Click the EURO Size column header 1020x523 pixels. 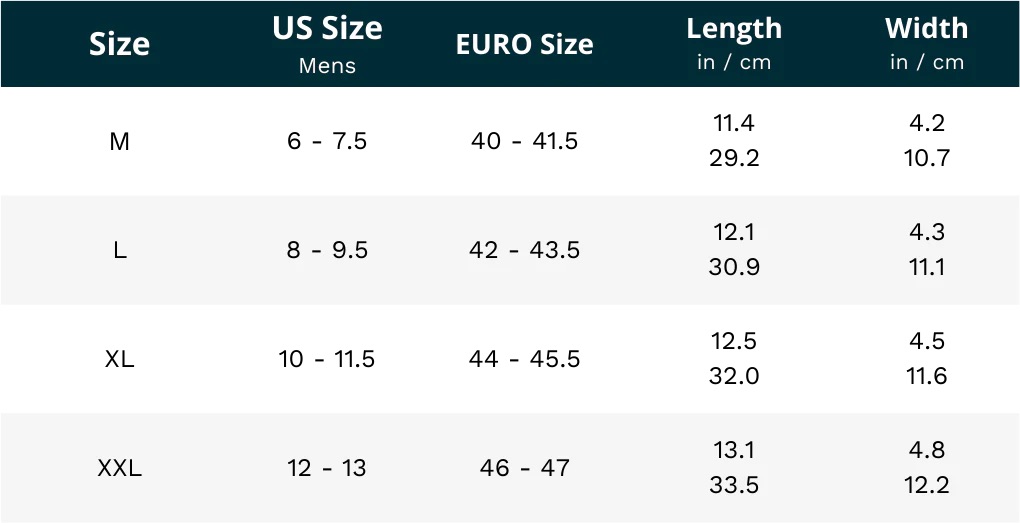[x=524, y=44]
